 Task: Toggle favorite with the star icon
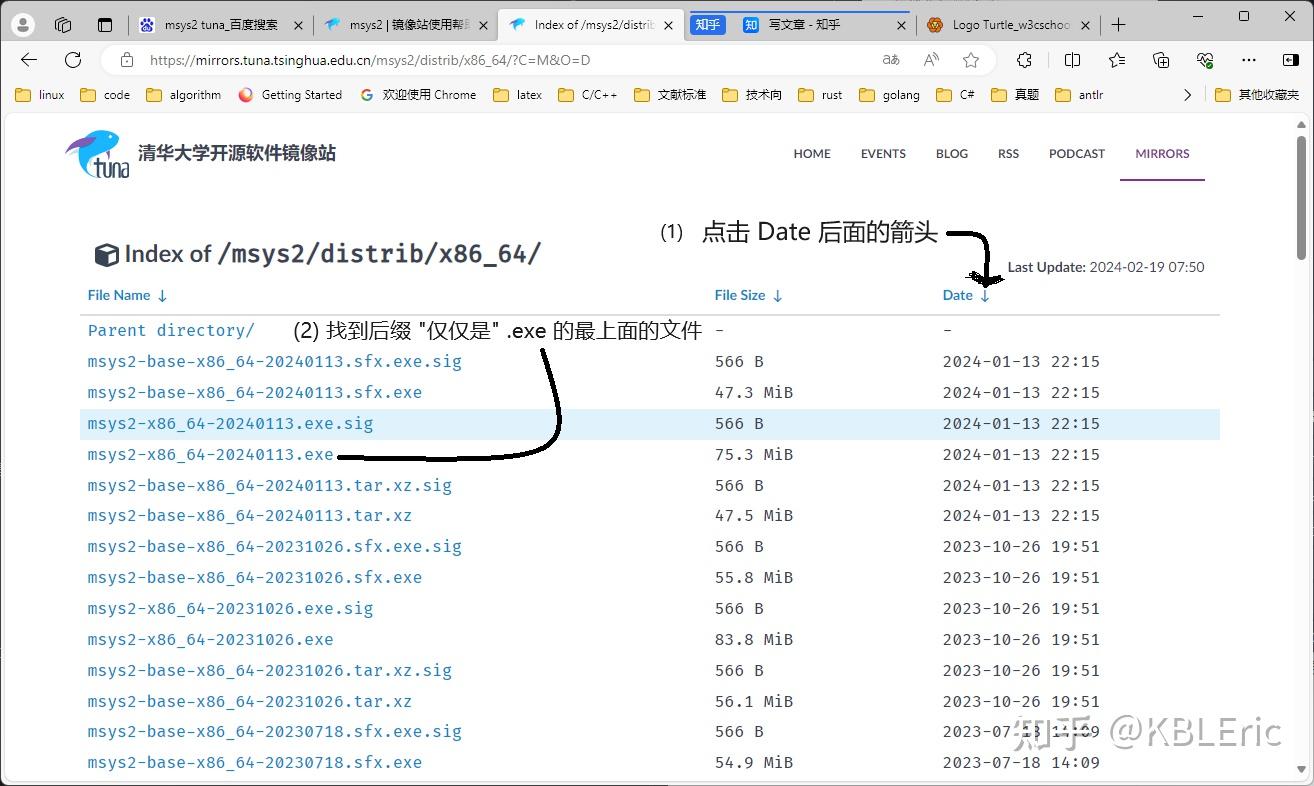971,60
